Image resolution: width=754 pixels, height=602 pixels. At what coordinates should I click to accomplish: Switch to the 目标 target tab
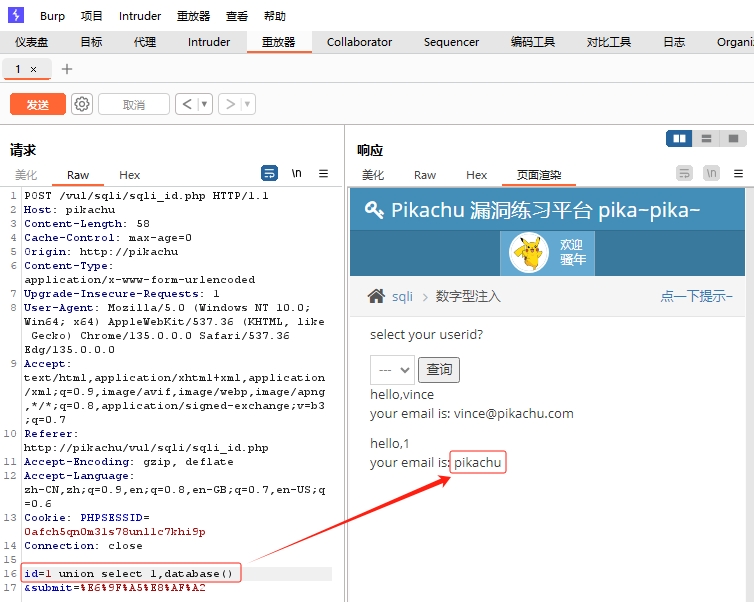(x=91, y=42)
